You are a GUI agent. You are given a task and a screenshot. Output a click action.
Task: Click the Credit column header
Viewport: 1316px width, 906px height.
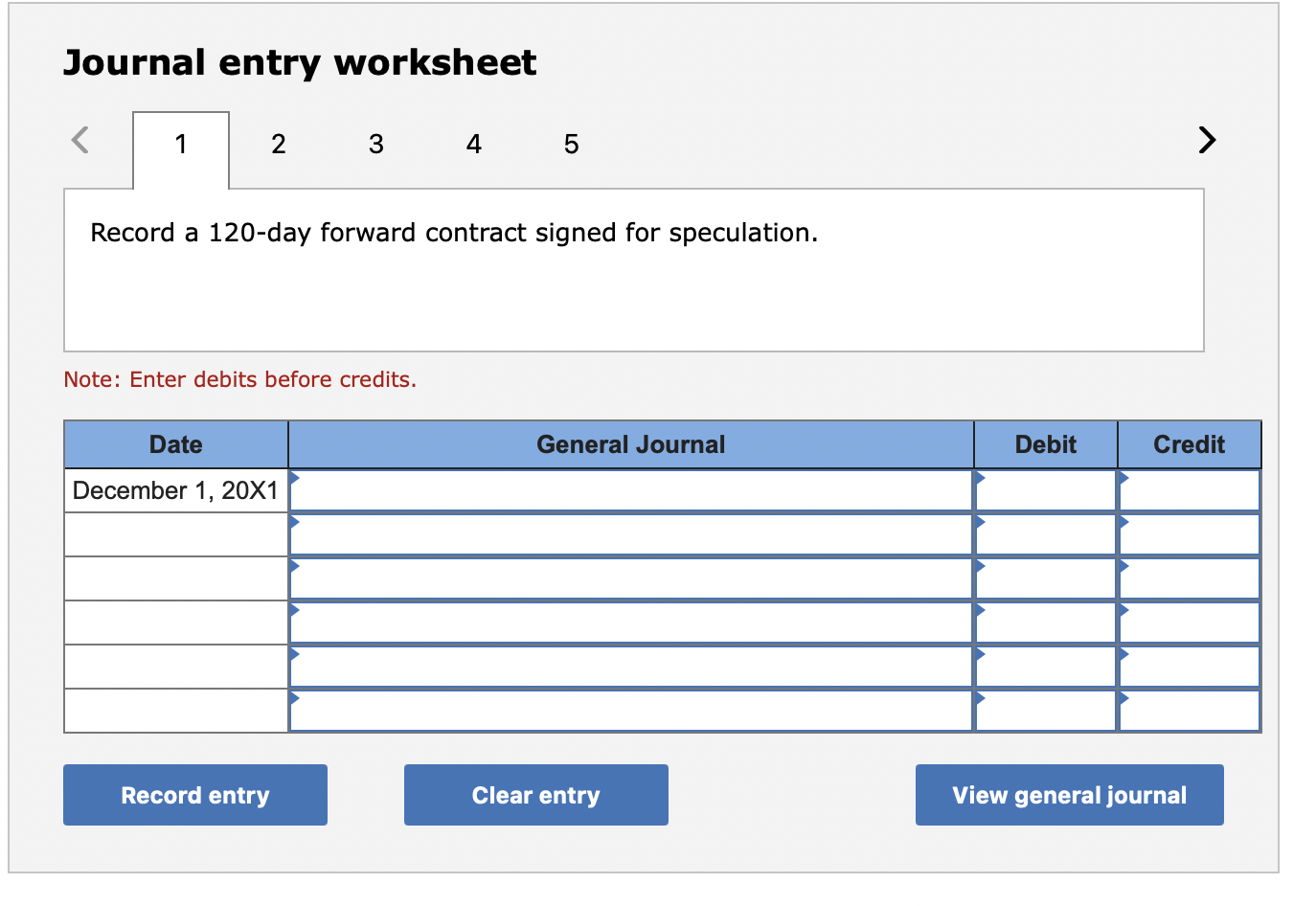click(x=1190, y=444)
